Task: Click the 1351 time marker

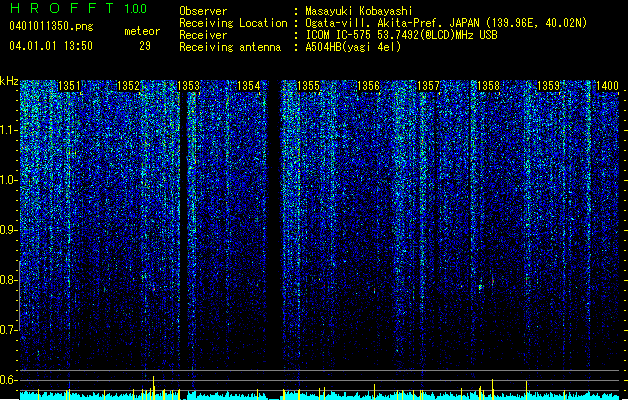Action: [69, 86]
